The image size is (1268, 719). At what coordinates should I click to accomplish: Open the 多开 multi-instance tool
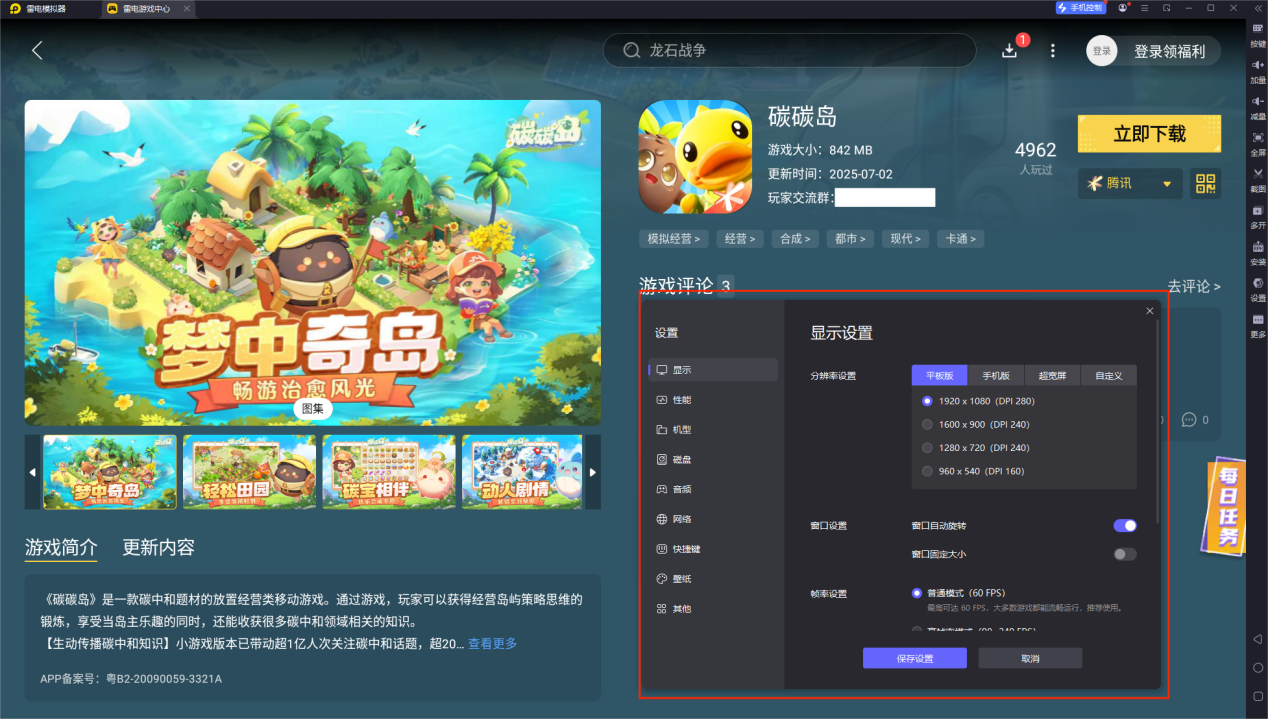pyautogui.click(x=1257, y=216)
